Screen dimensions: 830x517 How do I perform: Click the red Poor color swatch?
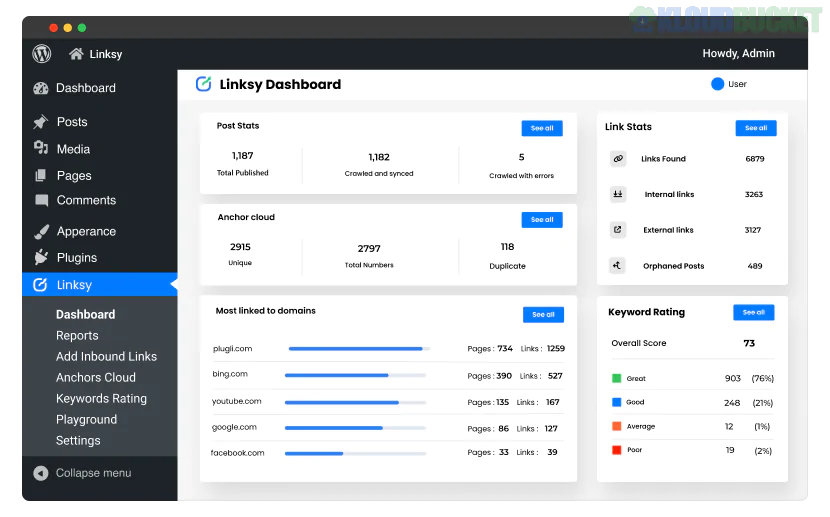tap(616, 450)
